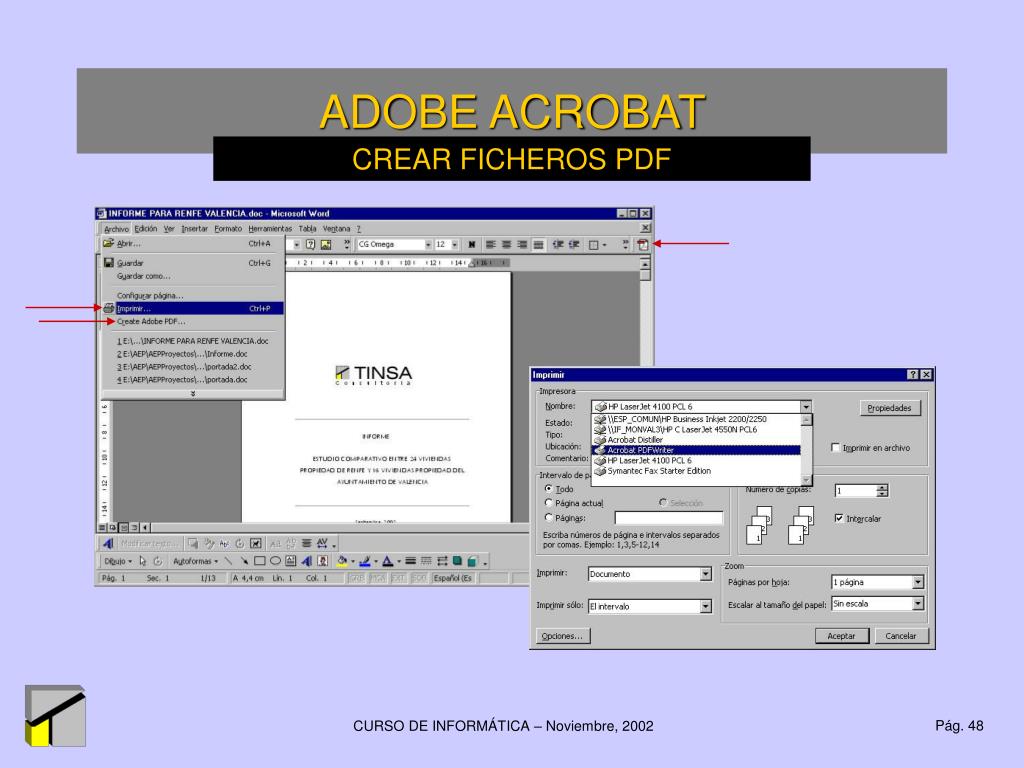Image resolution: width=1024 pixels, height=768 pixels.
Task: Open the printer Nombre dropdown arrow
Action: pyautogui.click(x=806, y=406)
